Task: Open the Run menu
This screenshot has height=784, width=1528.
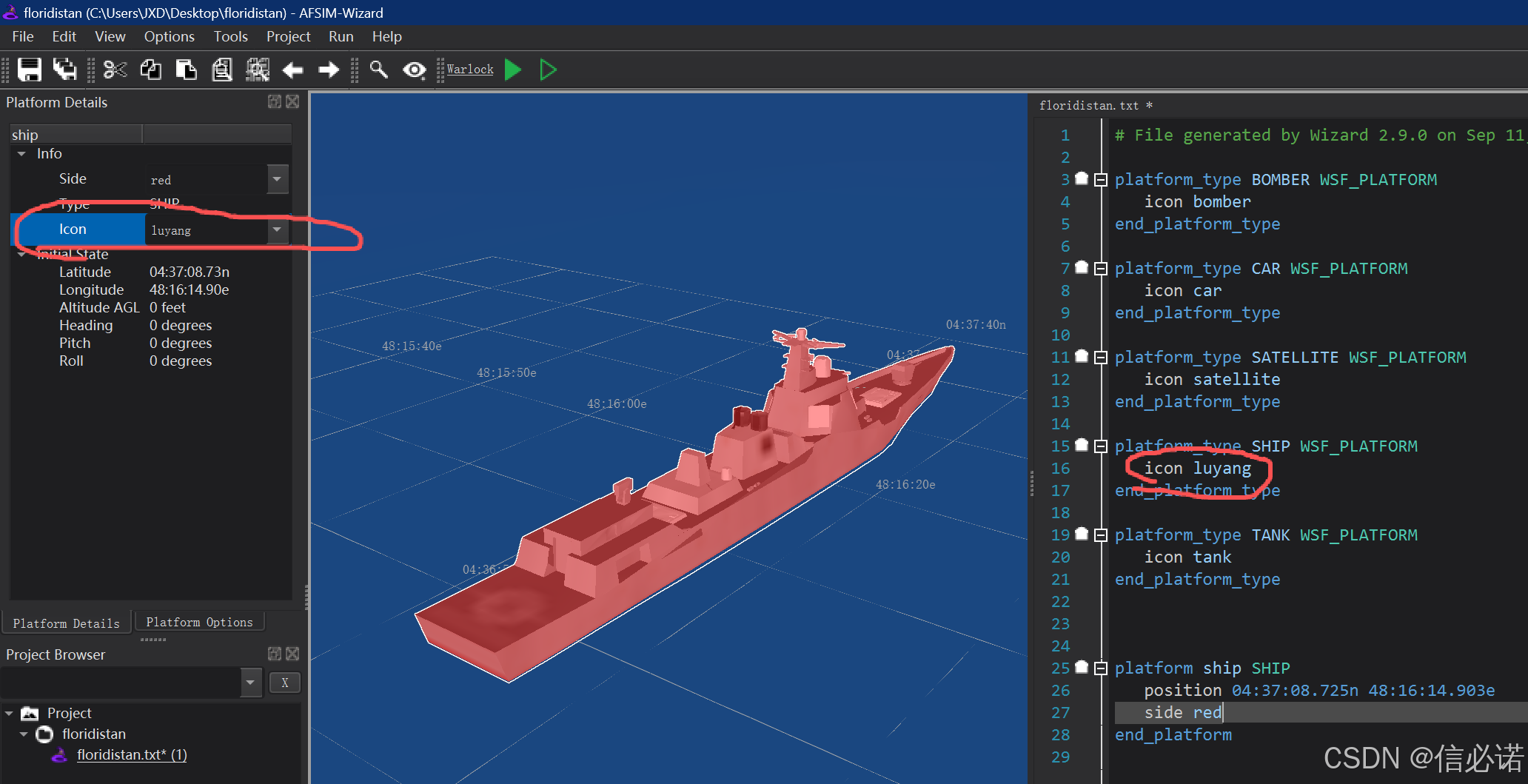Action: pos(341,36)
